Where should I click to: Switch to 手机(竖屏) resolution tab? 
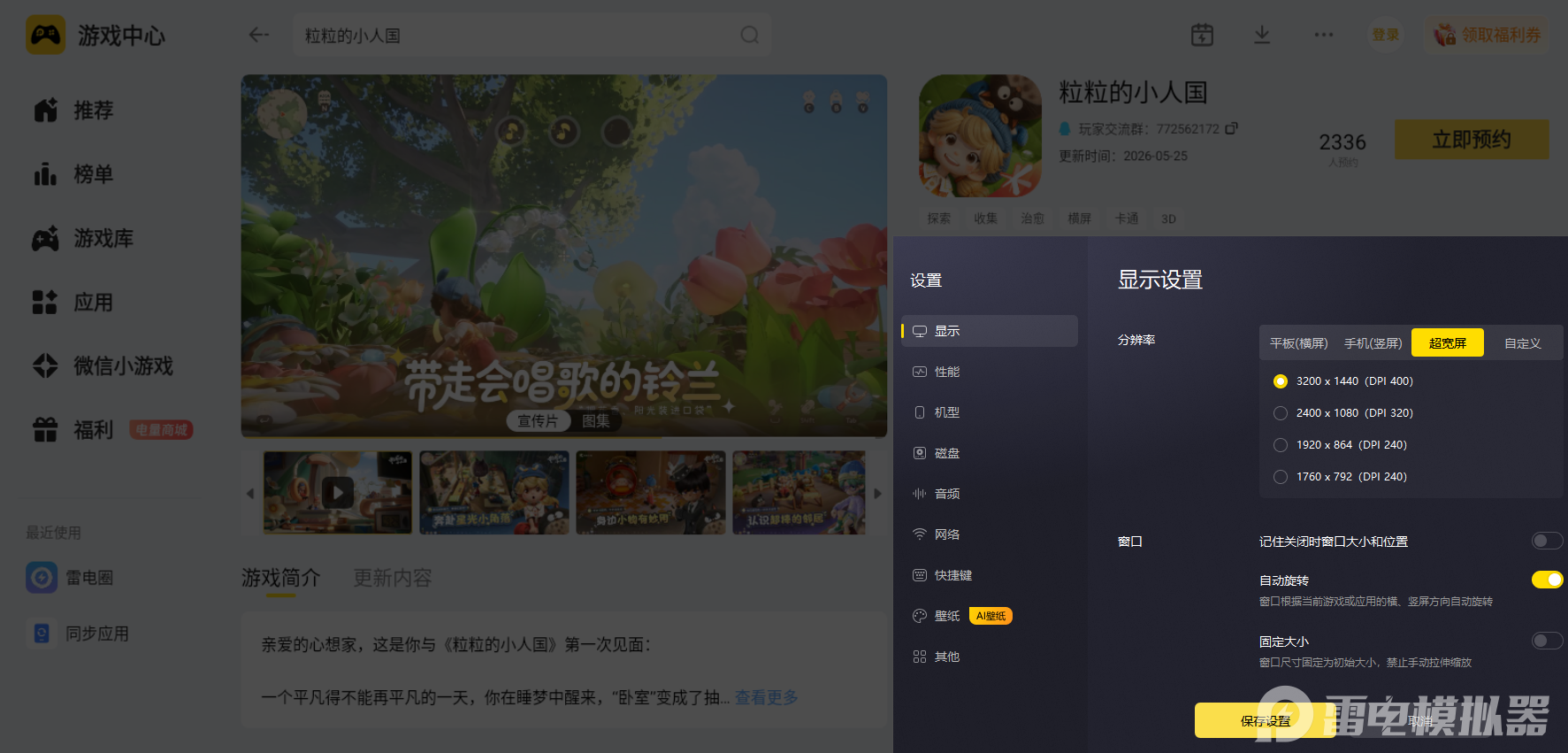tap(1373, 343)
